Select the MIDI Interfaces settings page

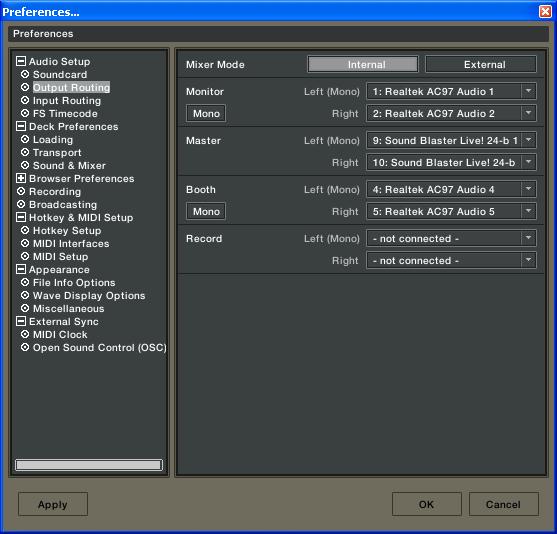click(71, 244)
